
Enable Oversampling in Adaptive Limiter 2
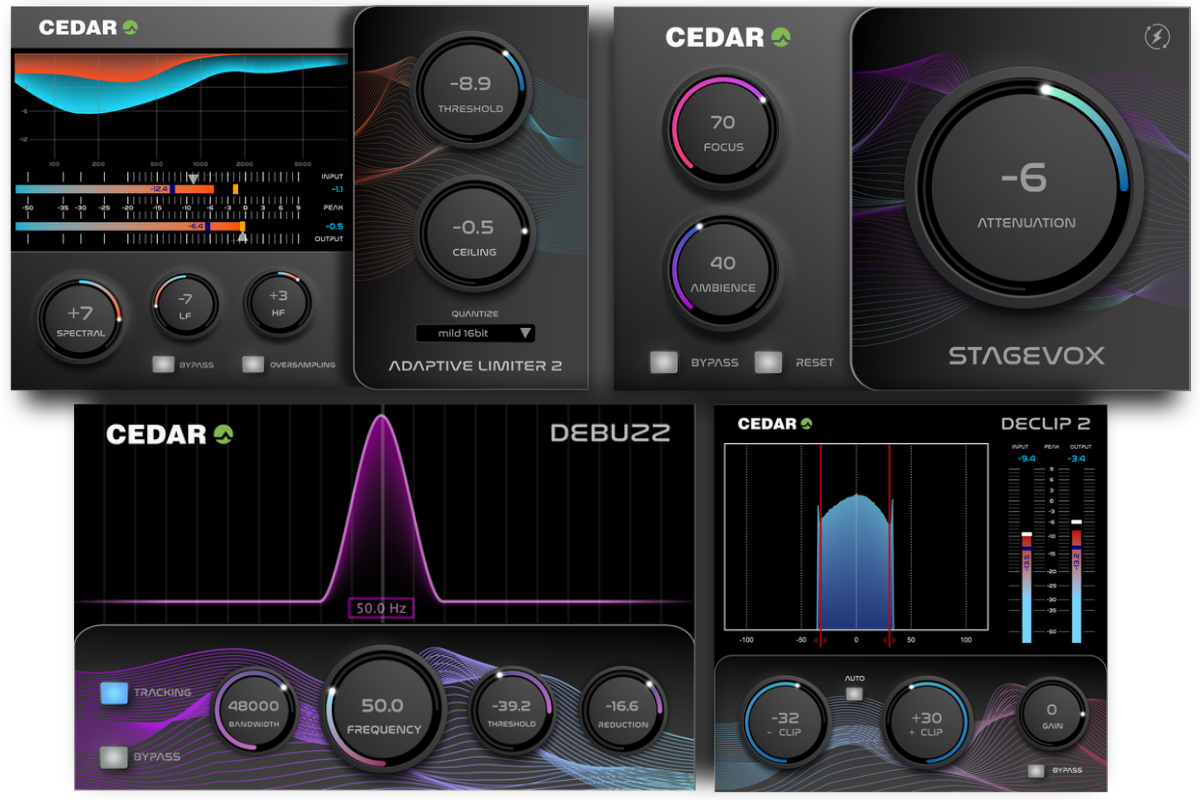[253, 364]
